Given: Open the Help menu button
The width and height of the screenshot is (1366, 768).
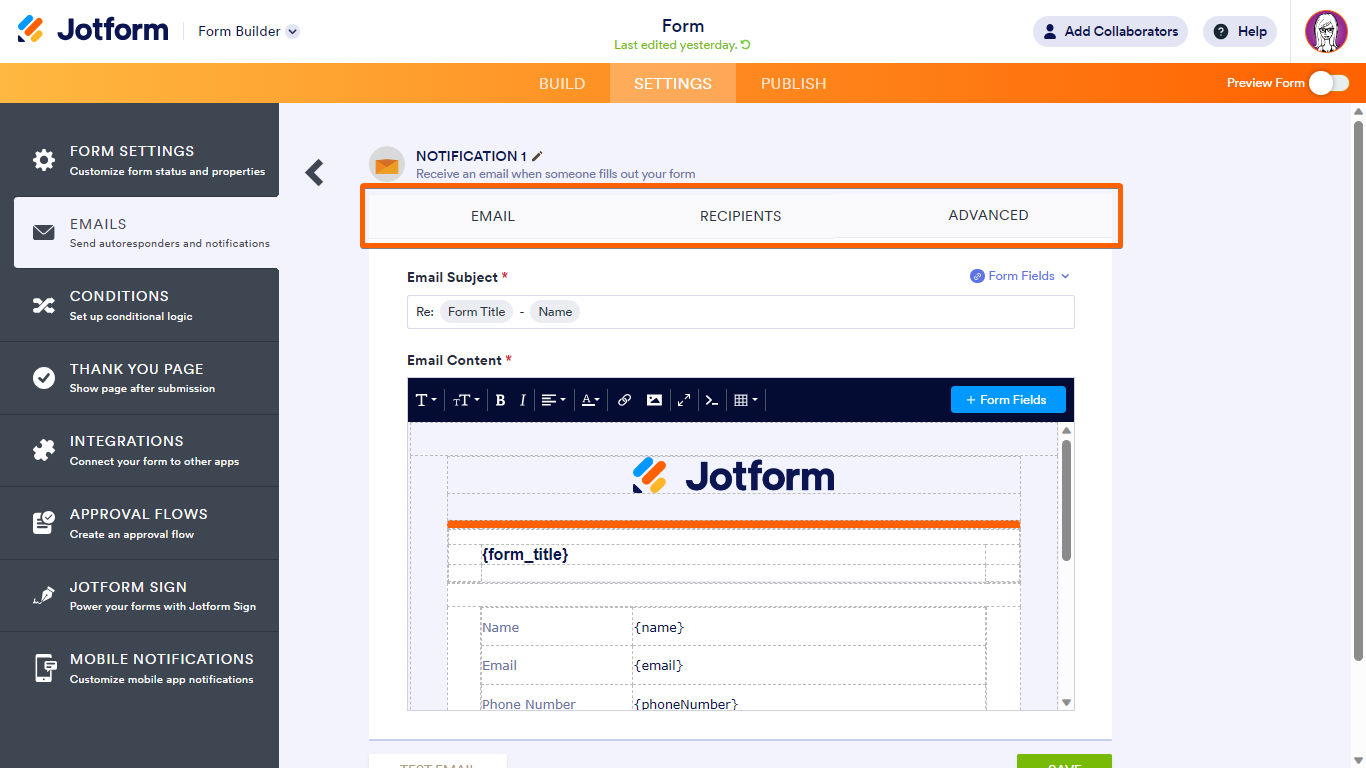Looking at the screenshot, I should (1240, 31).
